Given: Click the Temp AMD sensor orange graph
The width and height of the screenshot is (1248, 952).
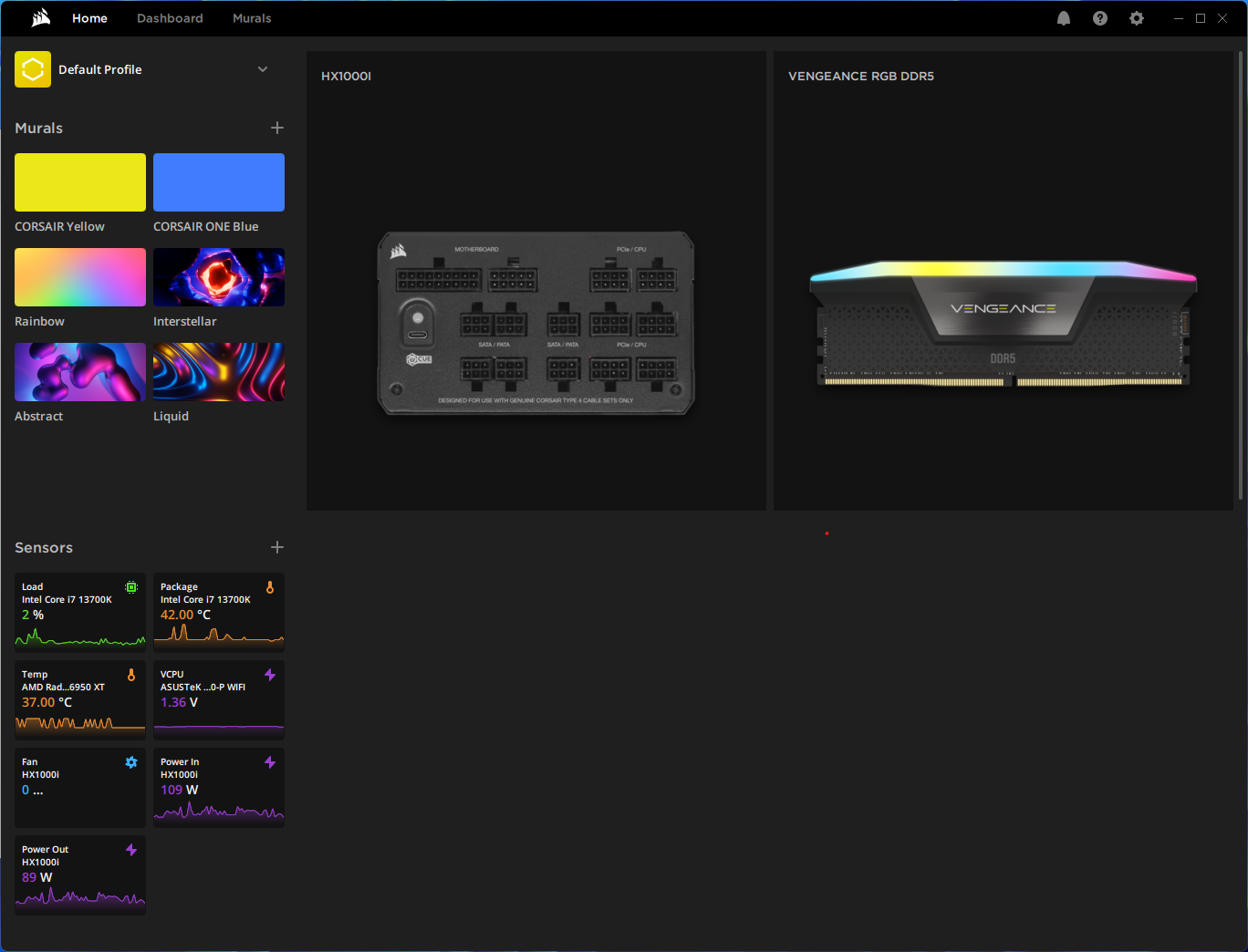Looking at the screenshot, I should [80, 725].
